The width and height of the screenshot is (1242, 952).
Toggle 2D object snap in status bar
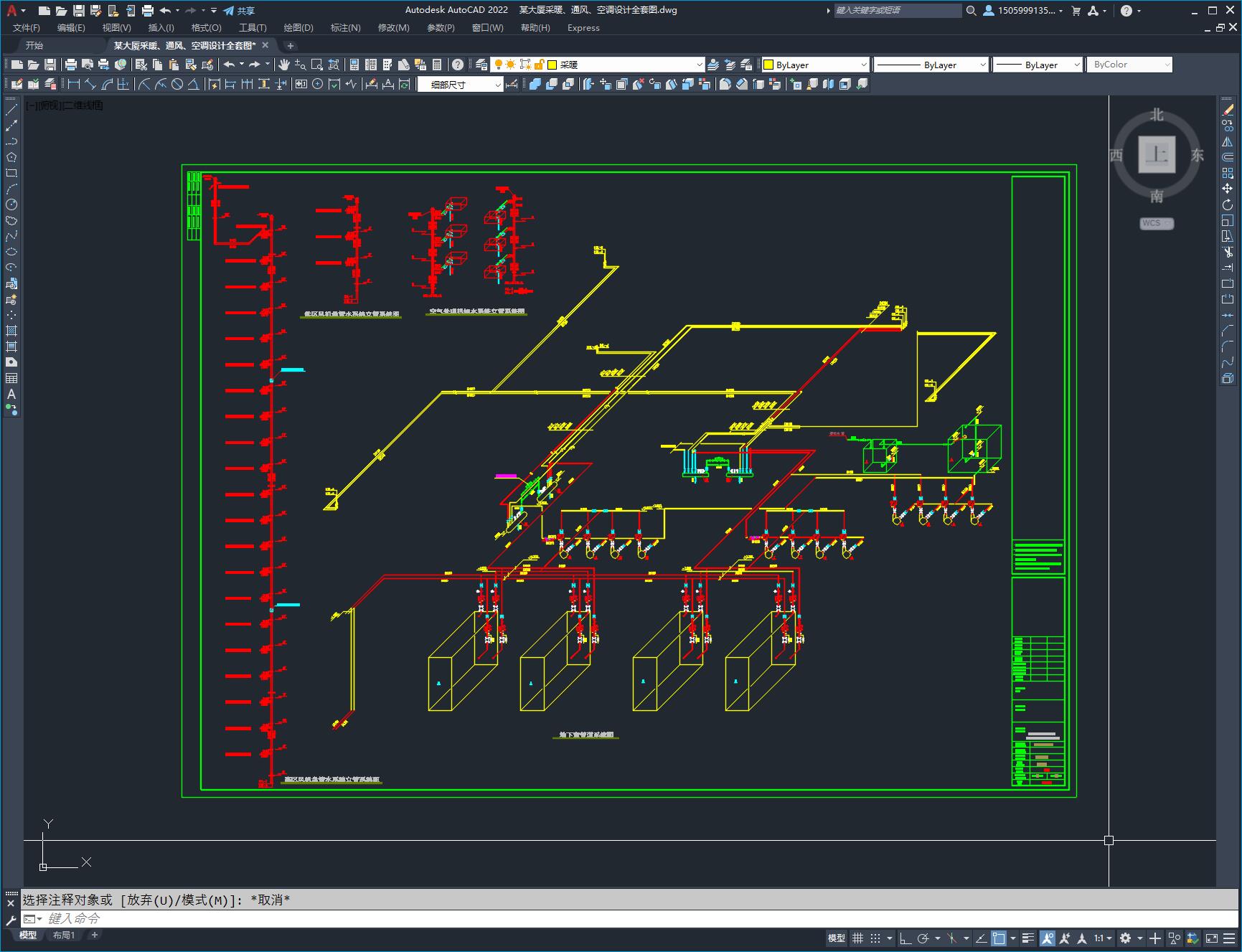999,938
